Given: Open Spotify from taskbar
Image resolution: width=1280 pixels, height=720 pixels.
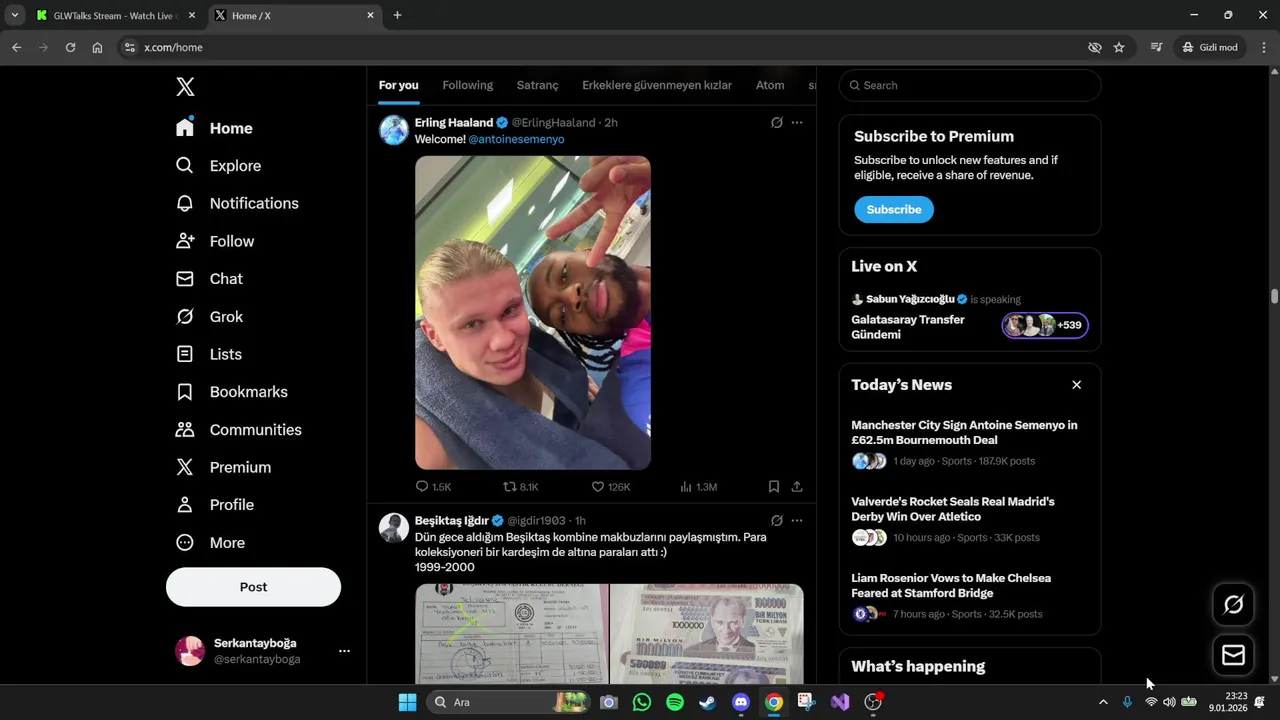Looking at the screenshot, I should (675, 702).
